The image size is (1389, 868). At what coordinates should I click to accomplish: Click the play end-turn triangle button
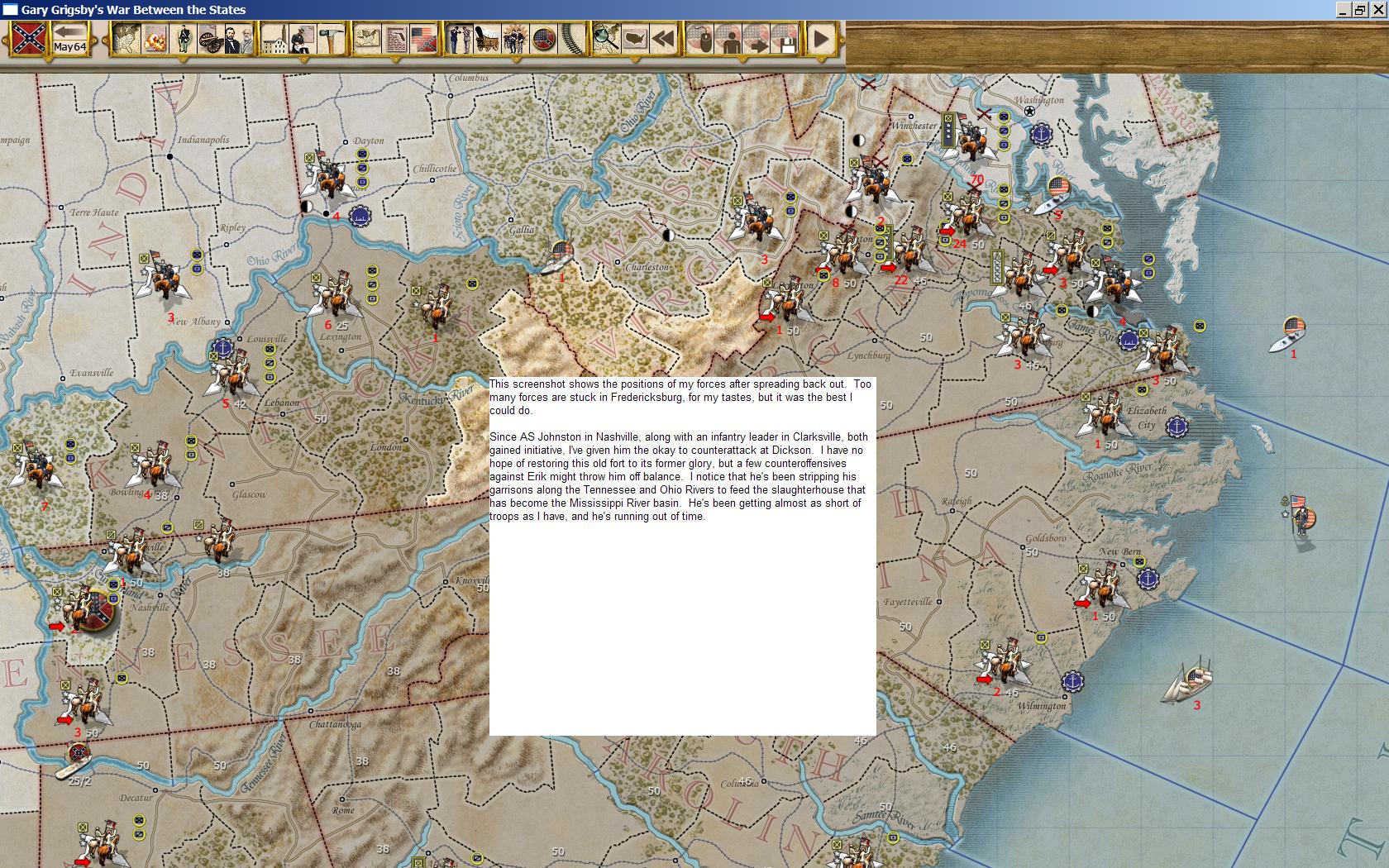click(x=821, y=38)
